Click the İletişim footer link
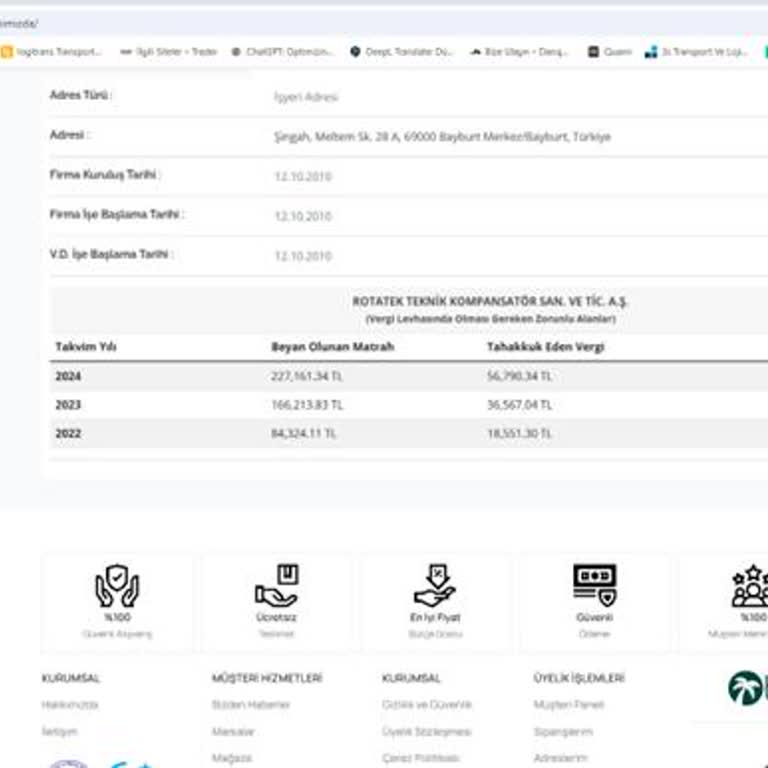Screen dimensions: 768x768 (x=59, y=732)
